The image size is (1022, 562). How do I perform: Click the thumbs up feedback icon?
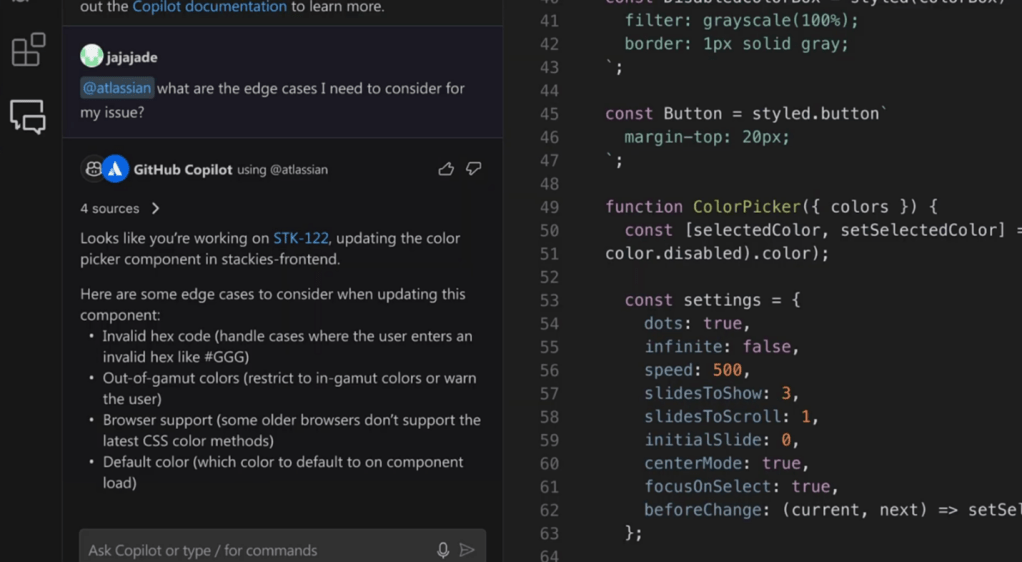pos(446,170)
